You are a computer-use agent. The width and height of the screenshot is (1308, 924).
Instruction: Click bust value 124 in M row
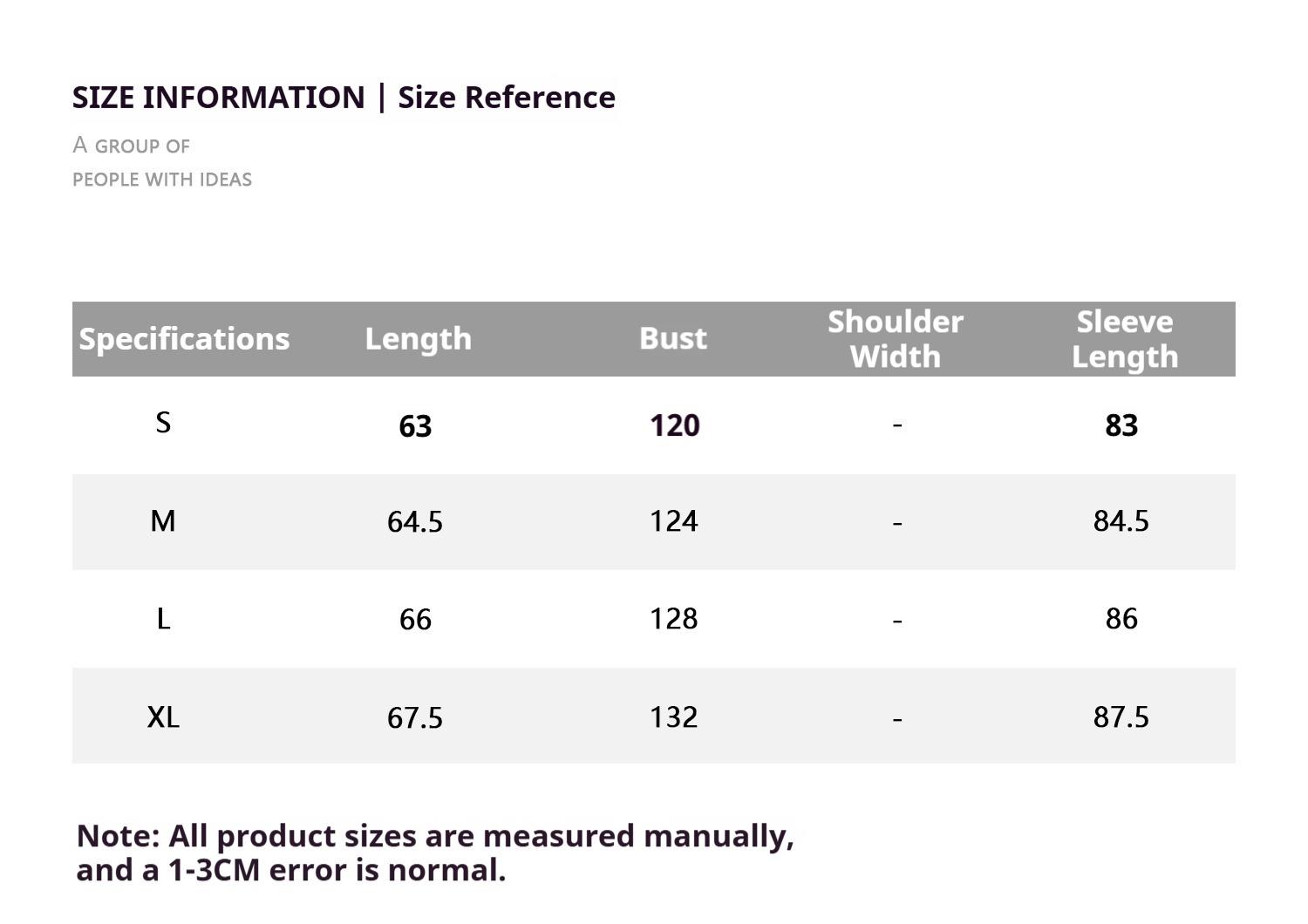[674, 521]
